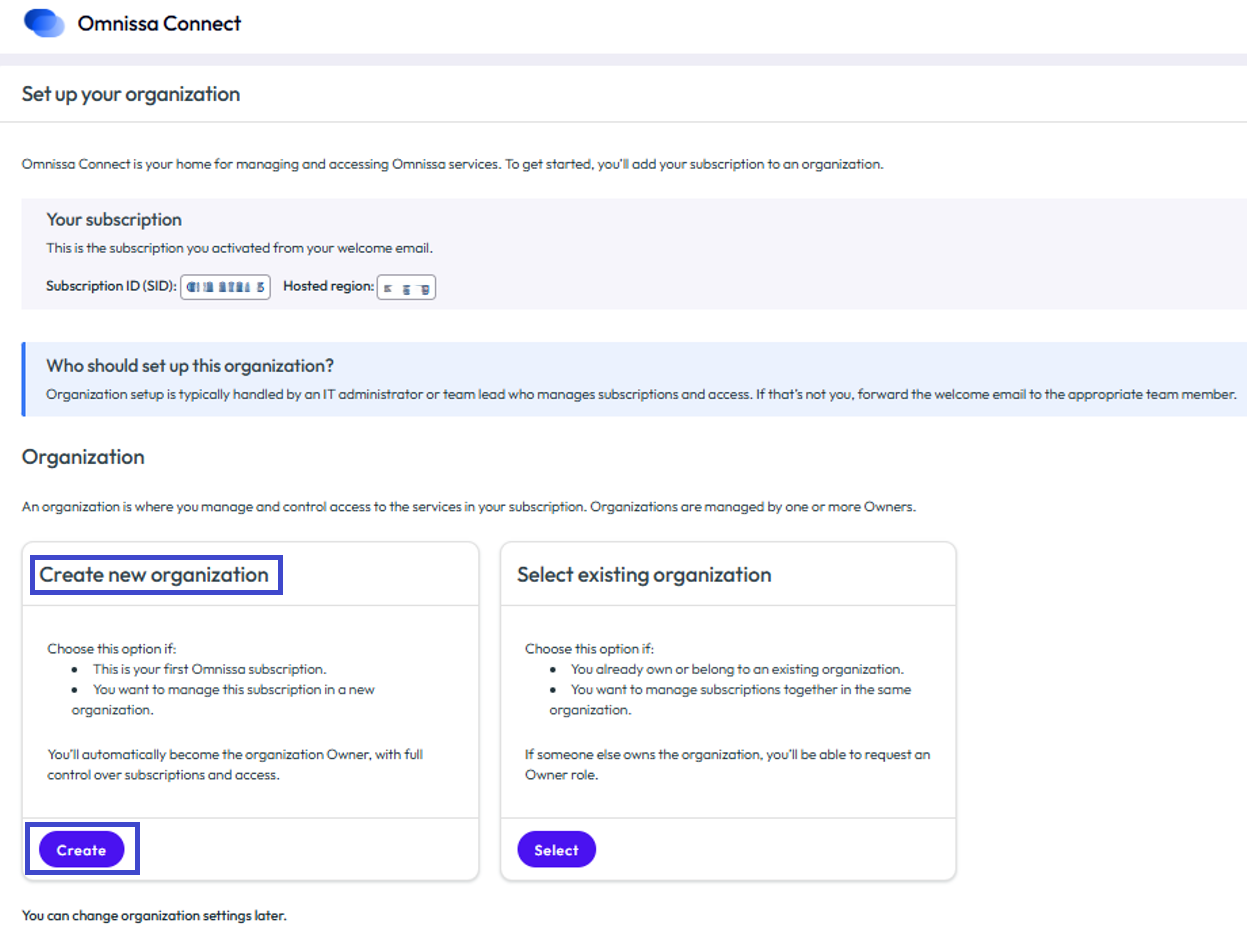Click "You can change organization settings later." text
The image size is (1247, 940).
(x=154, y=915)
